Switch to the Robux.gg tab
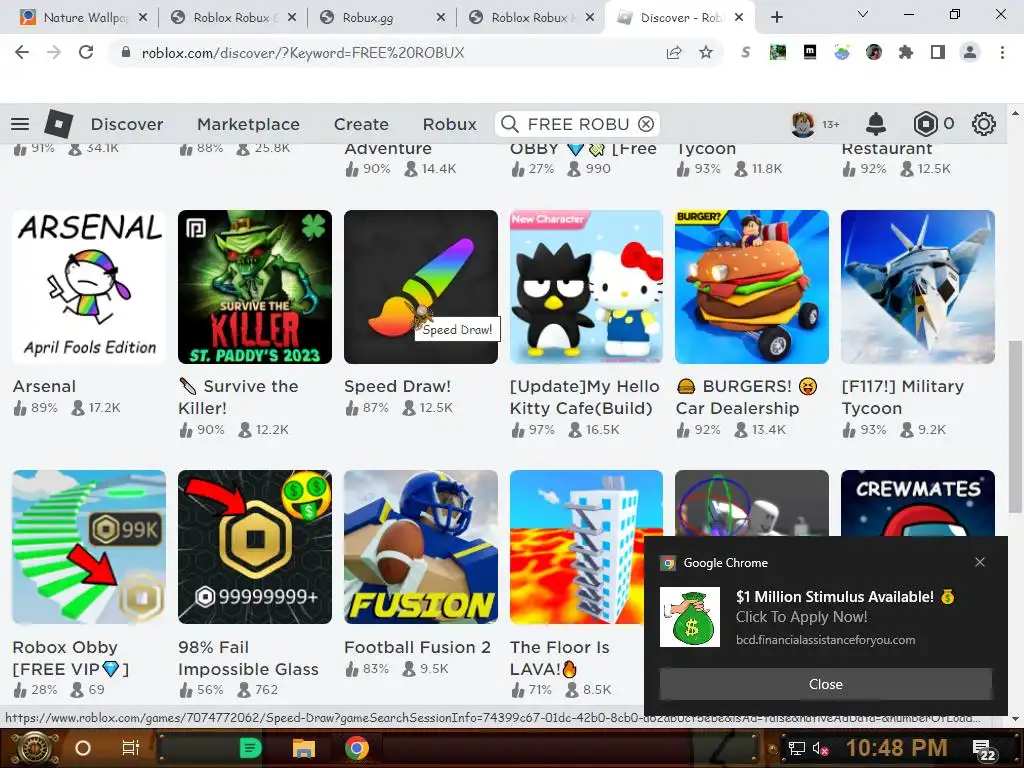The height and width of the screenshot is (768, 1024). coord(379,18)
